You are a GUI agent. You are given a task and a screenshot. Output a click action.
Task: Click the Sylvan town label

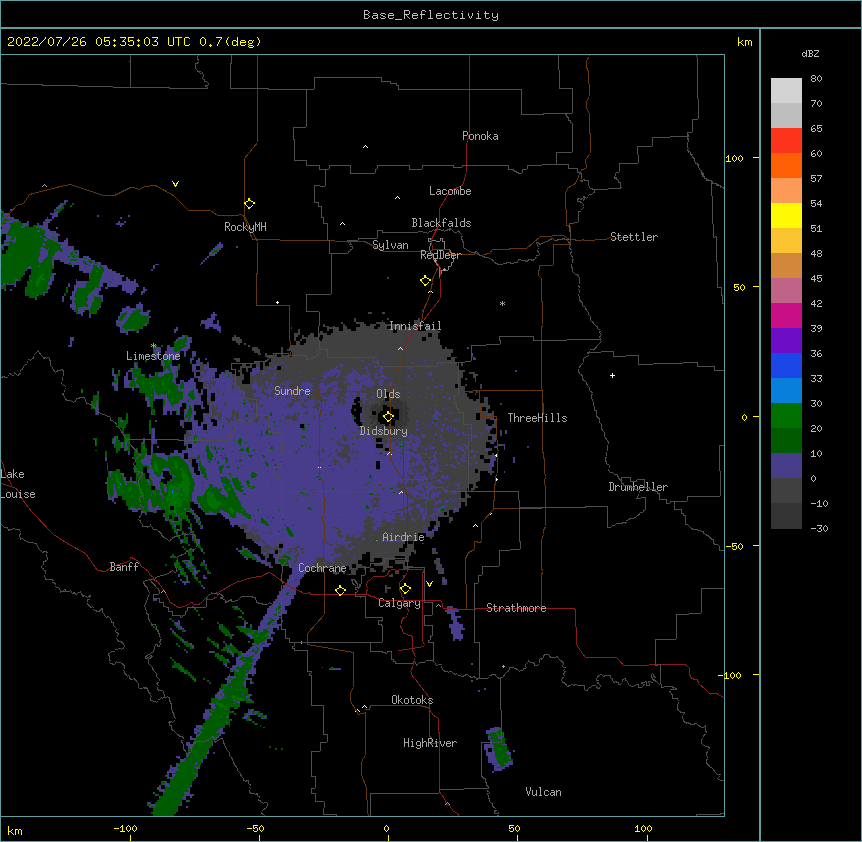[390, 245]
